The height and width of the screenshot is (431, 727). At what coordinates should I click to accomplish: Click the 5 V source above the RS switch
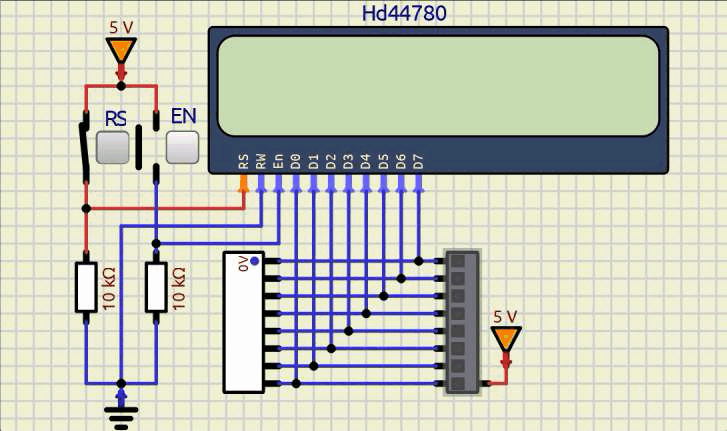tap(121, 51)
